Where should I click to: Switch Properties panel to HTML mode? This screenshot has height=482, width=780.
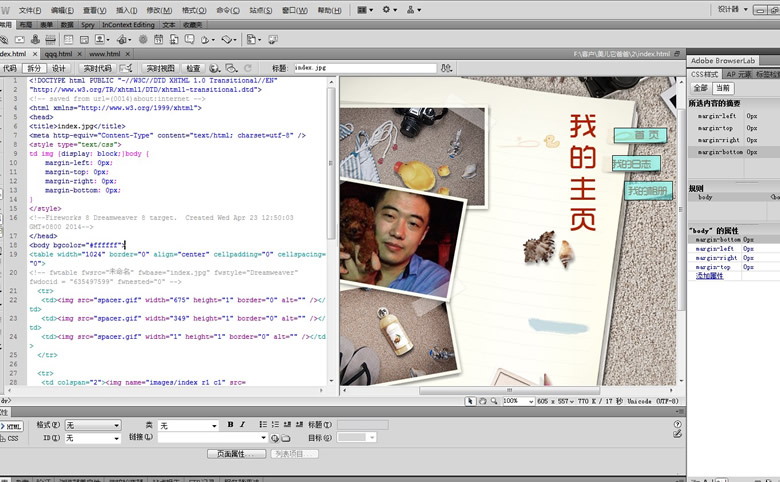pos(12,426)
